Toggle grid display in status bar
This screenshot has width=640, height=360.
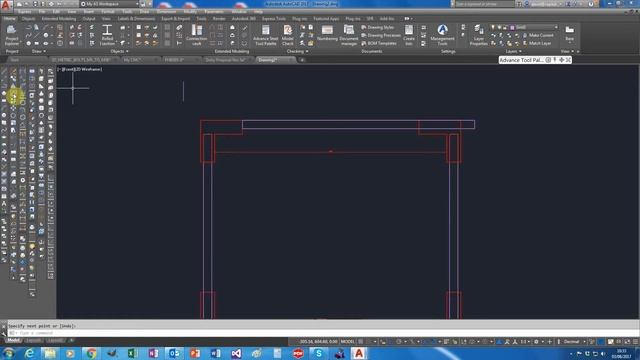click(x=361, y=342)
